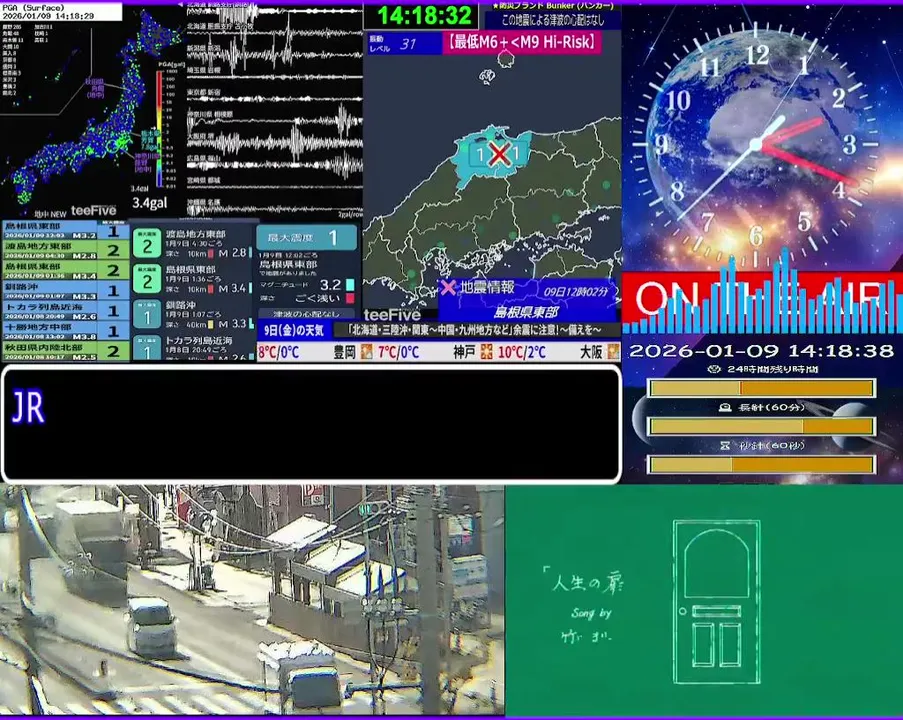The height and width of the screenshot is (720, 903).
Task: Select 釧路沖 M3.3 row in left list
Action: pyautogui.click(x=64, y=291)
